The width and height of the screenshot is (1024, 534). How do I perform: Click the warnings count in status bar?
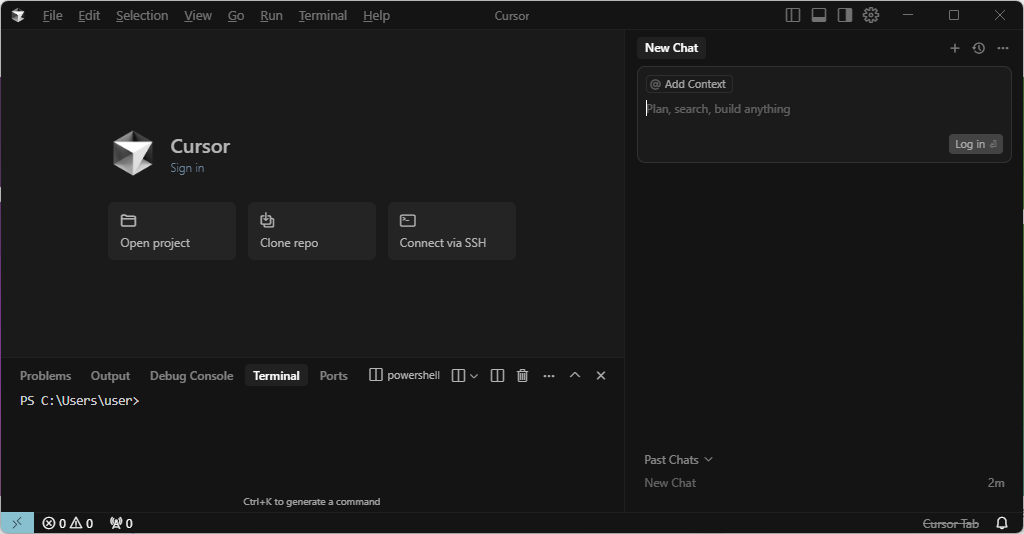82,524
